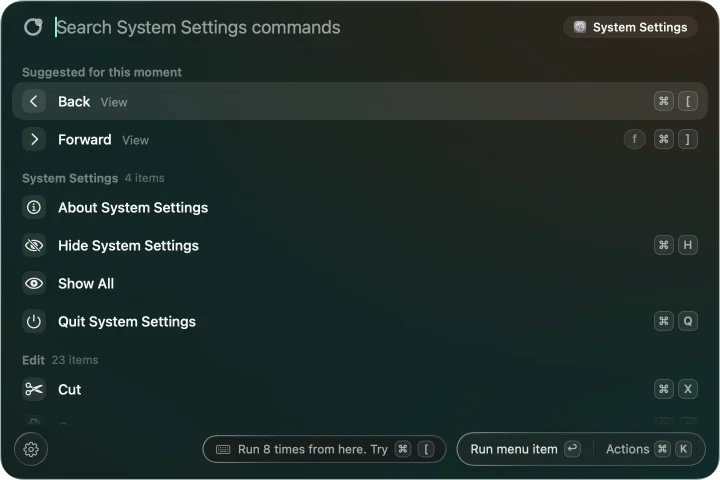Viewport: 720px width, 480px height.
Task: Click the return key icon next to Run menu item
Action: tap(572, 448)
